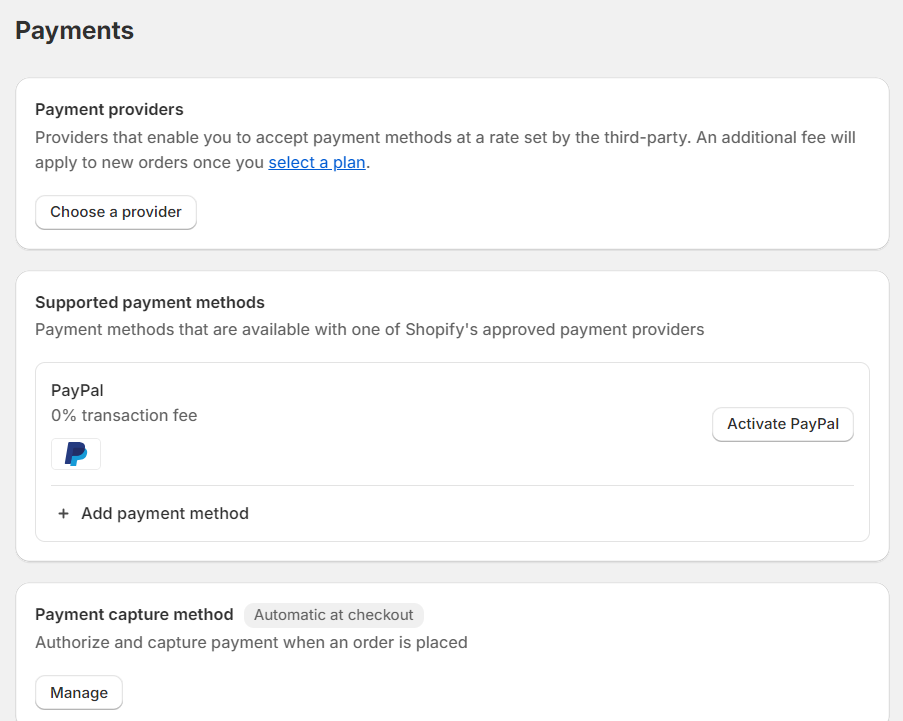Click the plus icon beside Add payment method
Viewport: 903px width, 721px height.
click(63, 513)
